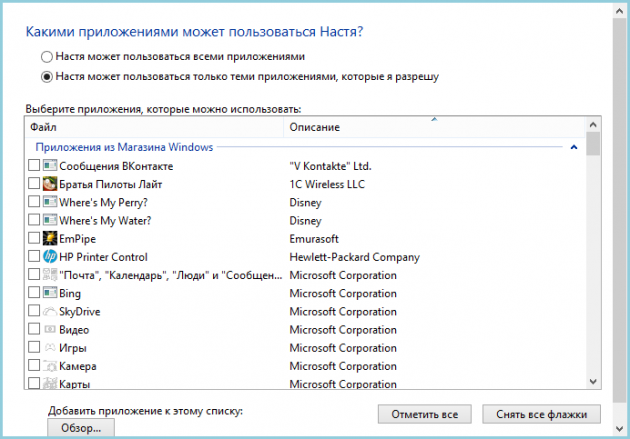
Task: Open the Обзор... browse button
Action: click(81, 428)
